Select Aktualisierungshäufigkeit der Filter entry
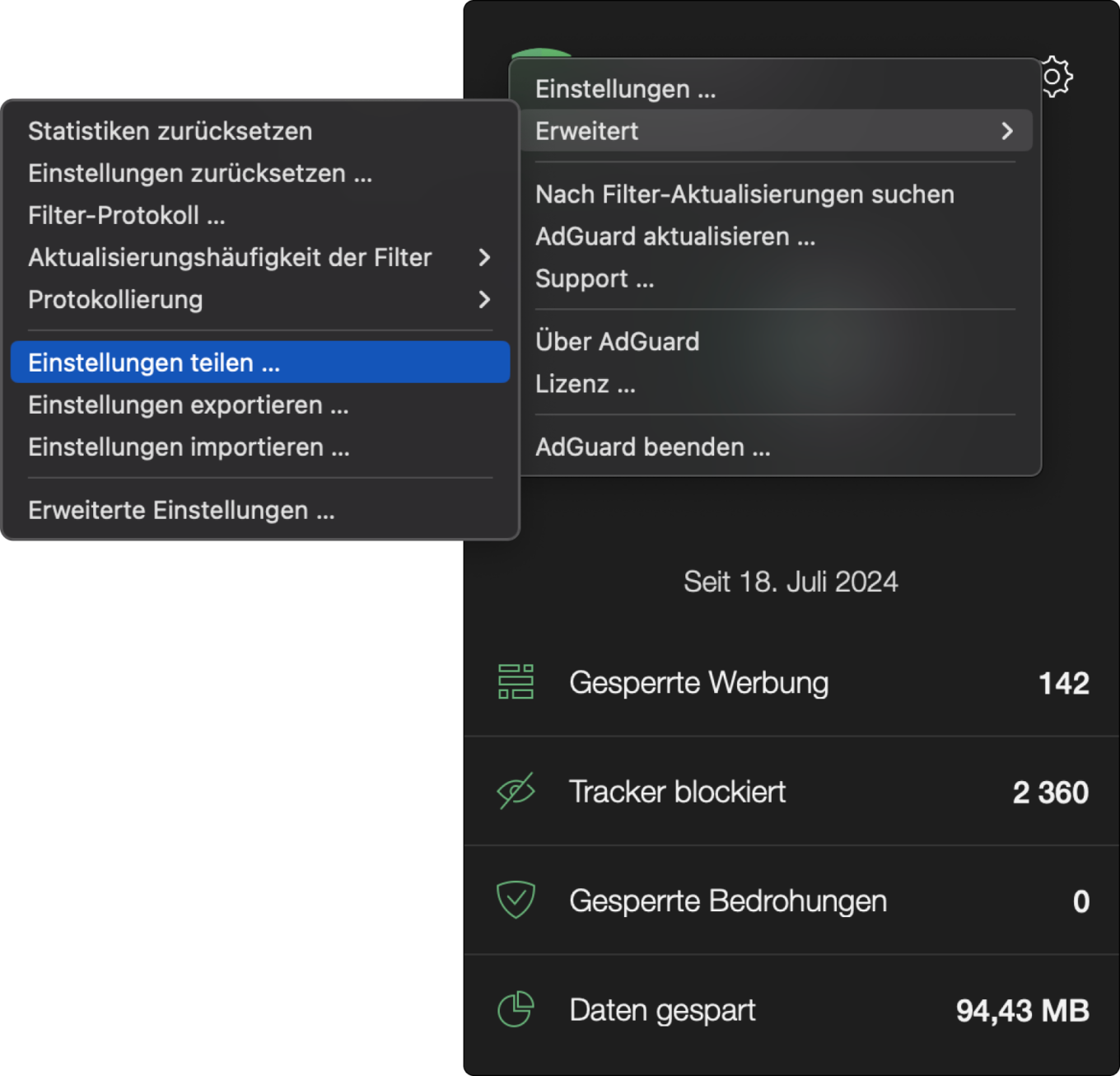This screenshot has height=1076, width=1120. (x=260, y=258)
